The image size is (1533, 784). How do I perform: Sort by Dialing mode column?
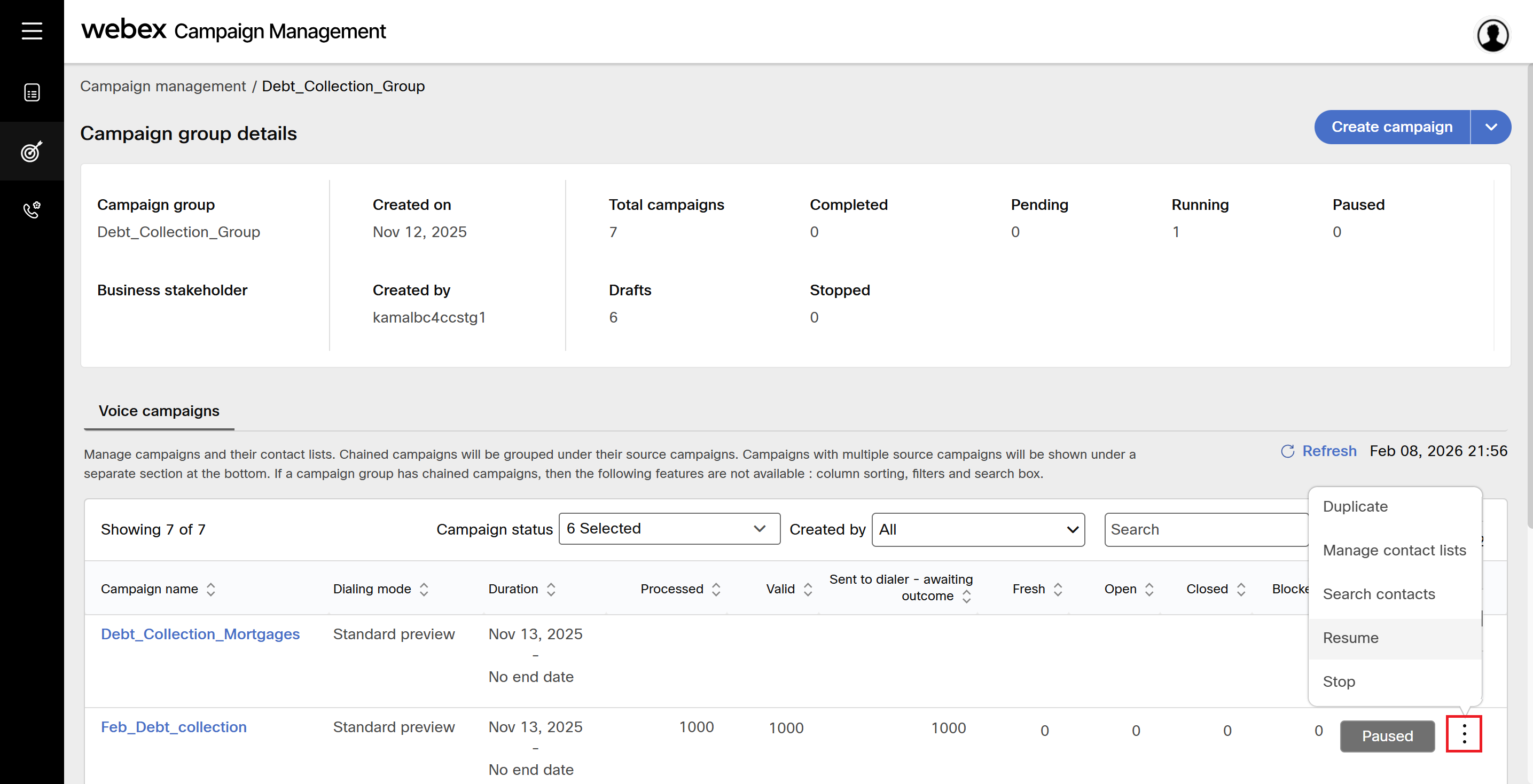tap(424, 589)
